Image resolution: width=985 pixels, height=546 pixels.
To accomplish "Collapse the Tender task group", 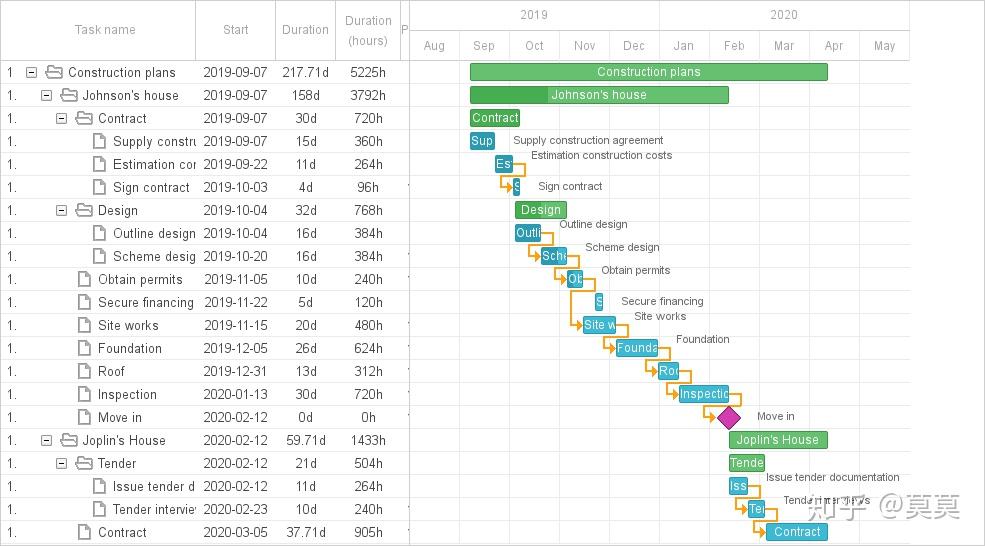I will [62, 463].
